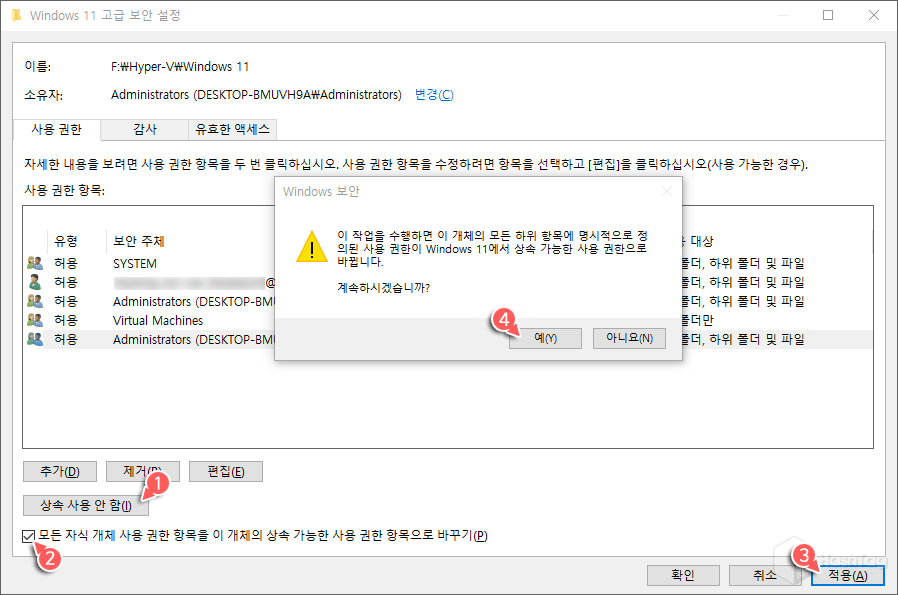898x595 pixels.
Task: Click the warning icon in the Windows 보안 dialog
Action: [312, 247]
